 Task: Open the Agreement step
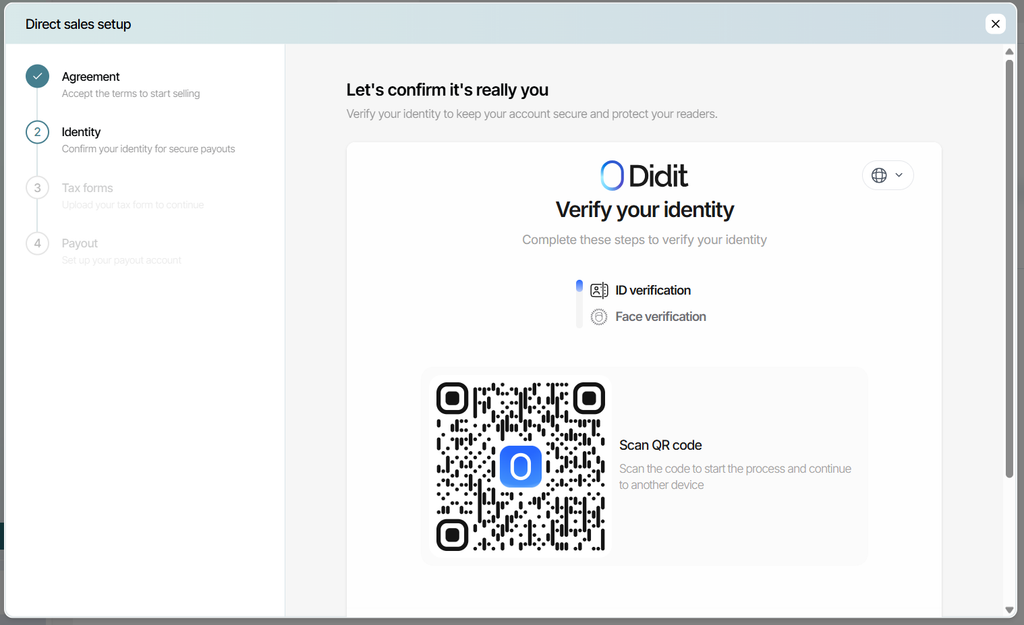coord(91,76)
